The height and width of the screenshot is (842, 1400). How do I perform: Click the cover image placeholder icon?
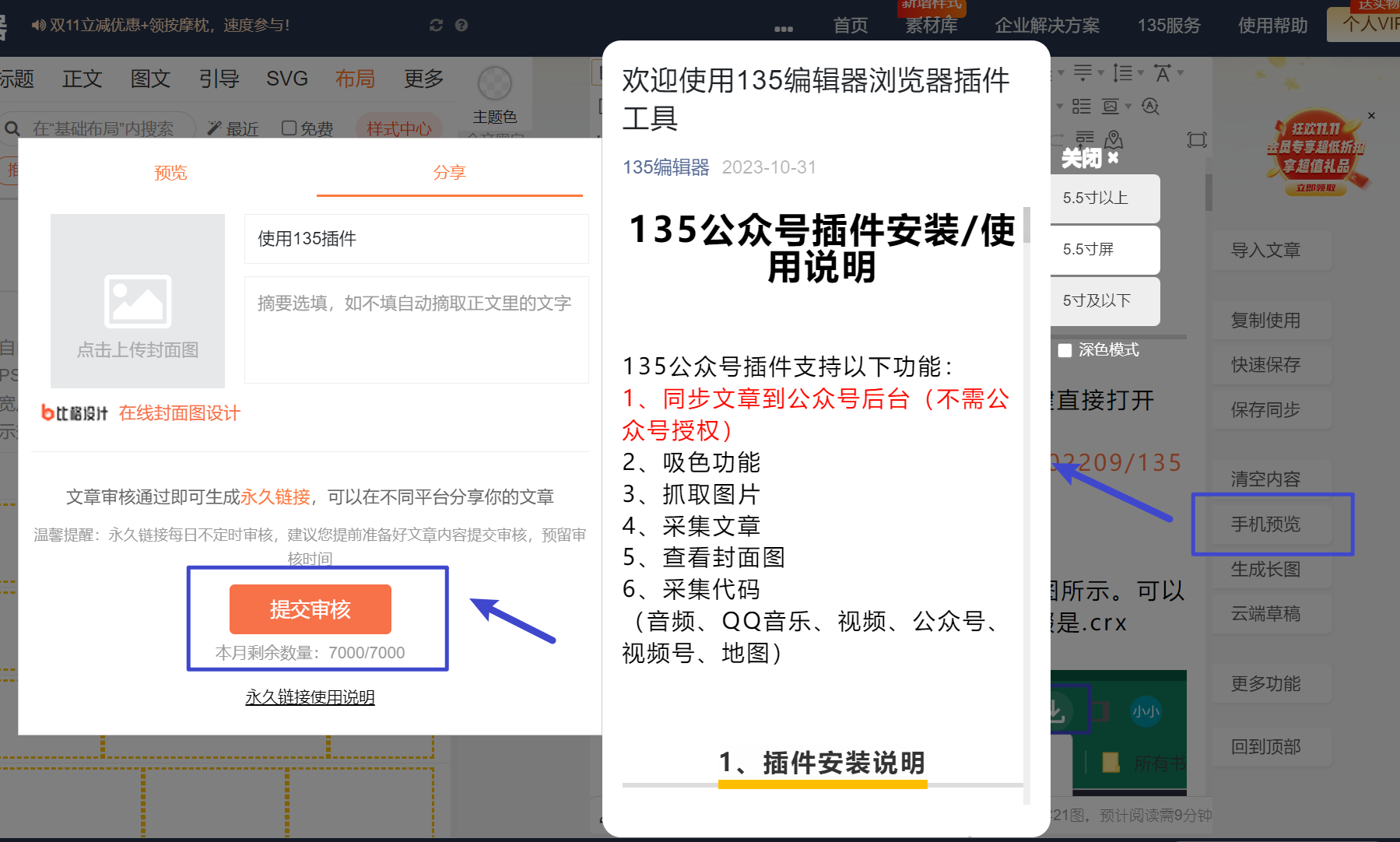coord(138,301)
